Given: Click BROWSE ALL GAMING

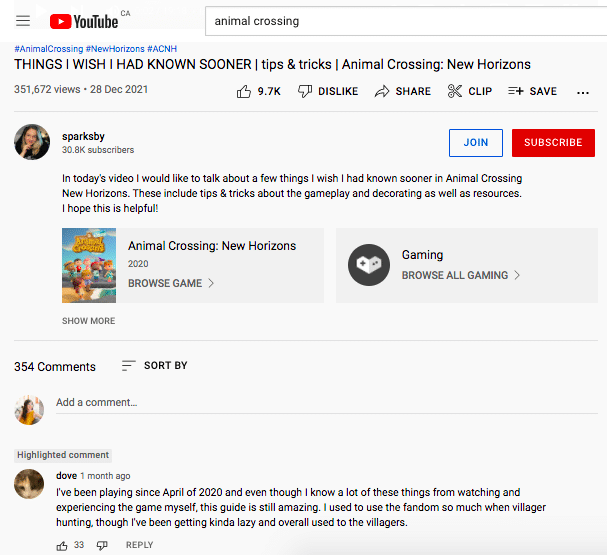Looking at the screenshot, I should (461, 275).
